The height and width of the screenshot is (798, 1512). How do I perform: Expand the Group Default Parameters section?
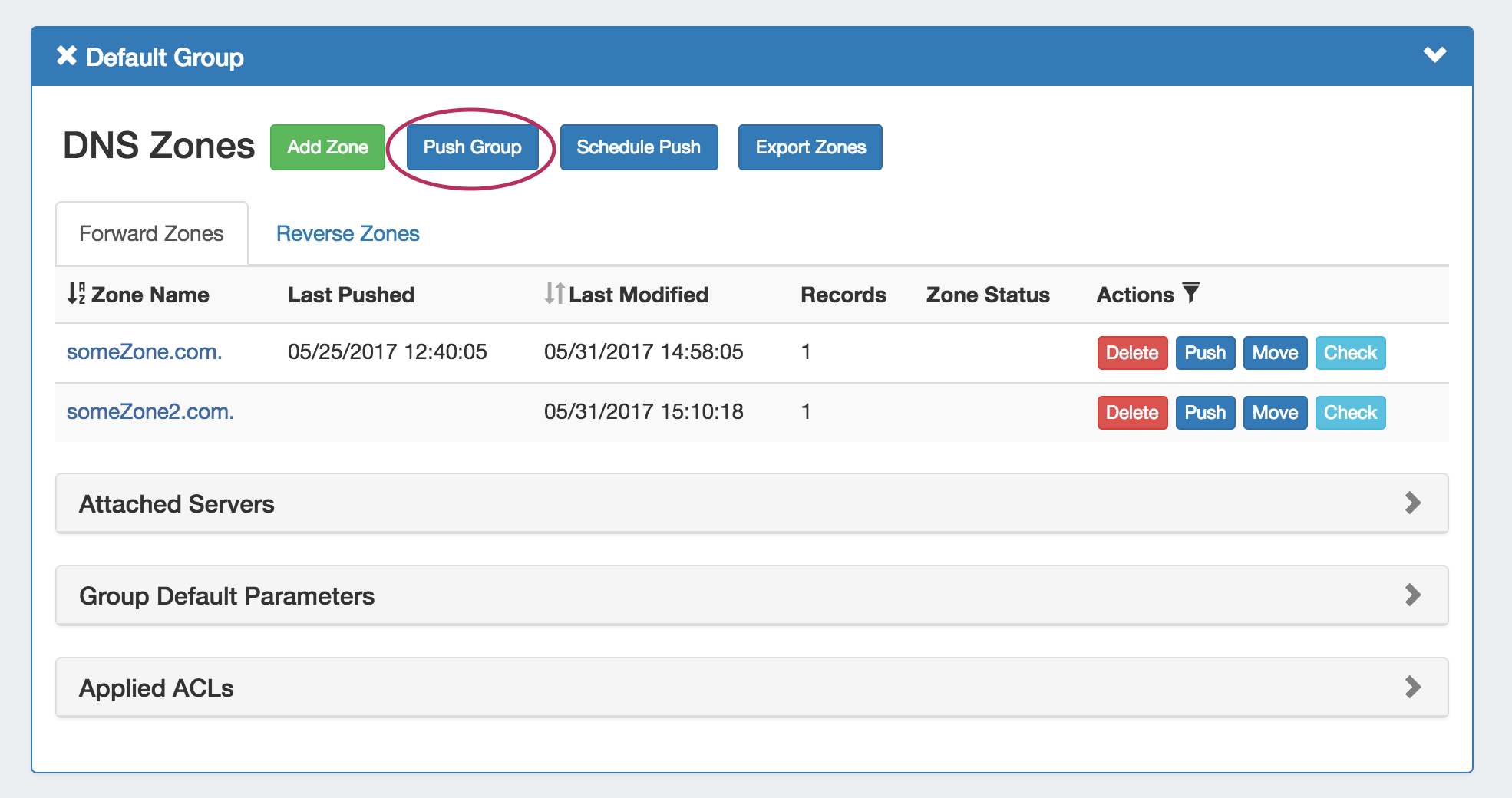pyautogui.click(x=1412, y=595)
